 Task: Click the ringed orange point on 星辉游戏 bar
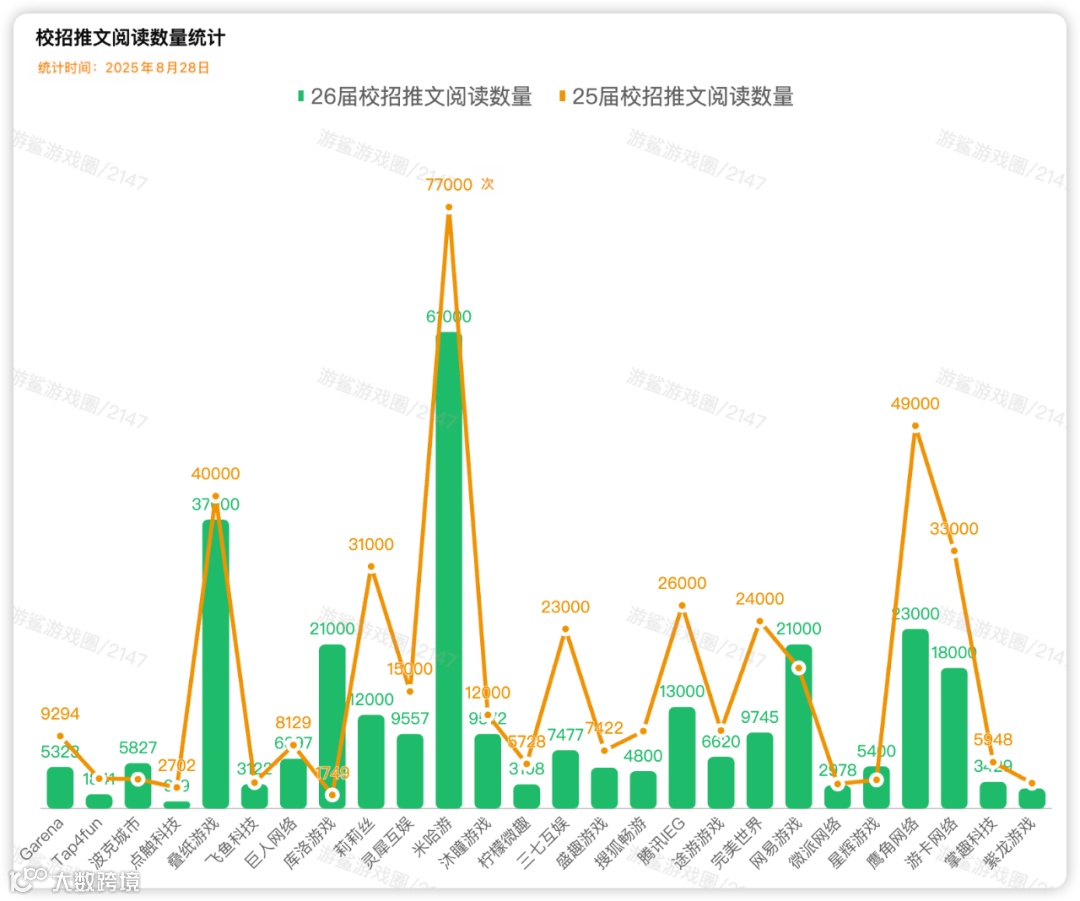tap(876, 780)
